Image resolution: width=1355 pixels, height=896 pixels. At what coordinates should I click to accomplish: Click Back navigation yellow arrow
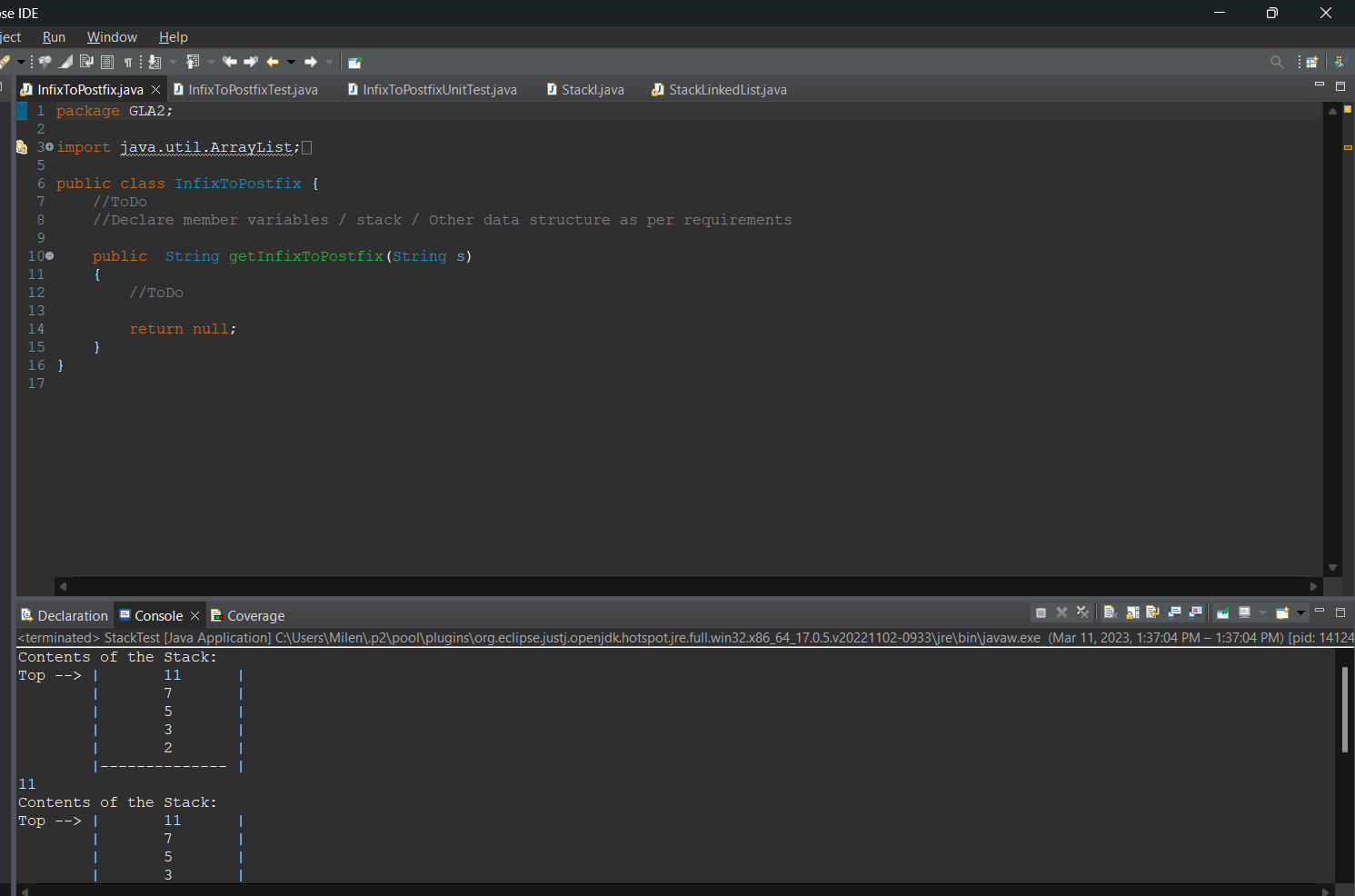point(273,62)
